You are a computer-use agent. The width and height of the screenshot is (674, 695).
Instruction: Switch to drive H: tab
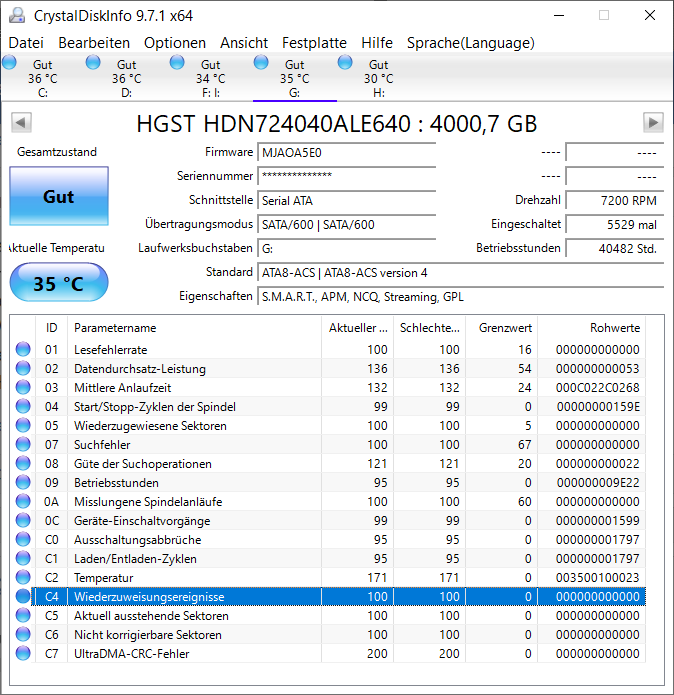pos(378,78)
